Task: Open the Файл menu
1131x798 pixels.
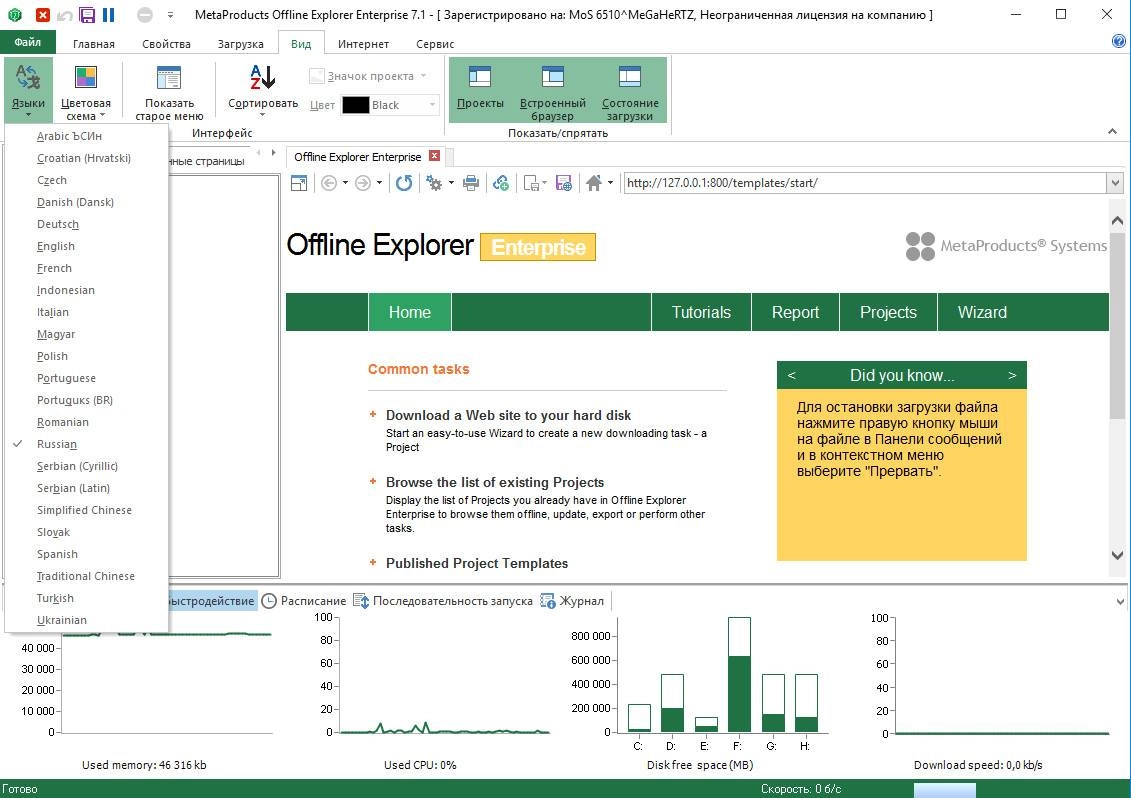Action: (27, 42)
